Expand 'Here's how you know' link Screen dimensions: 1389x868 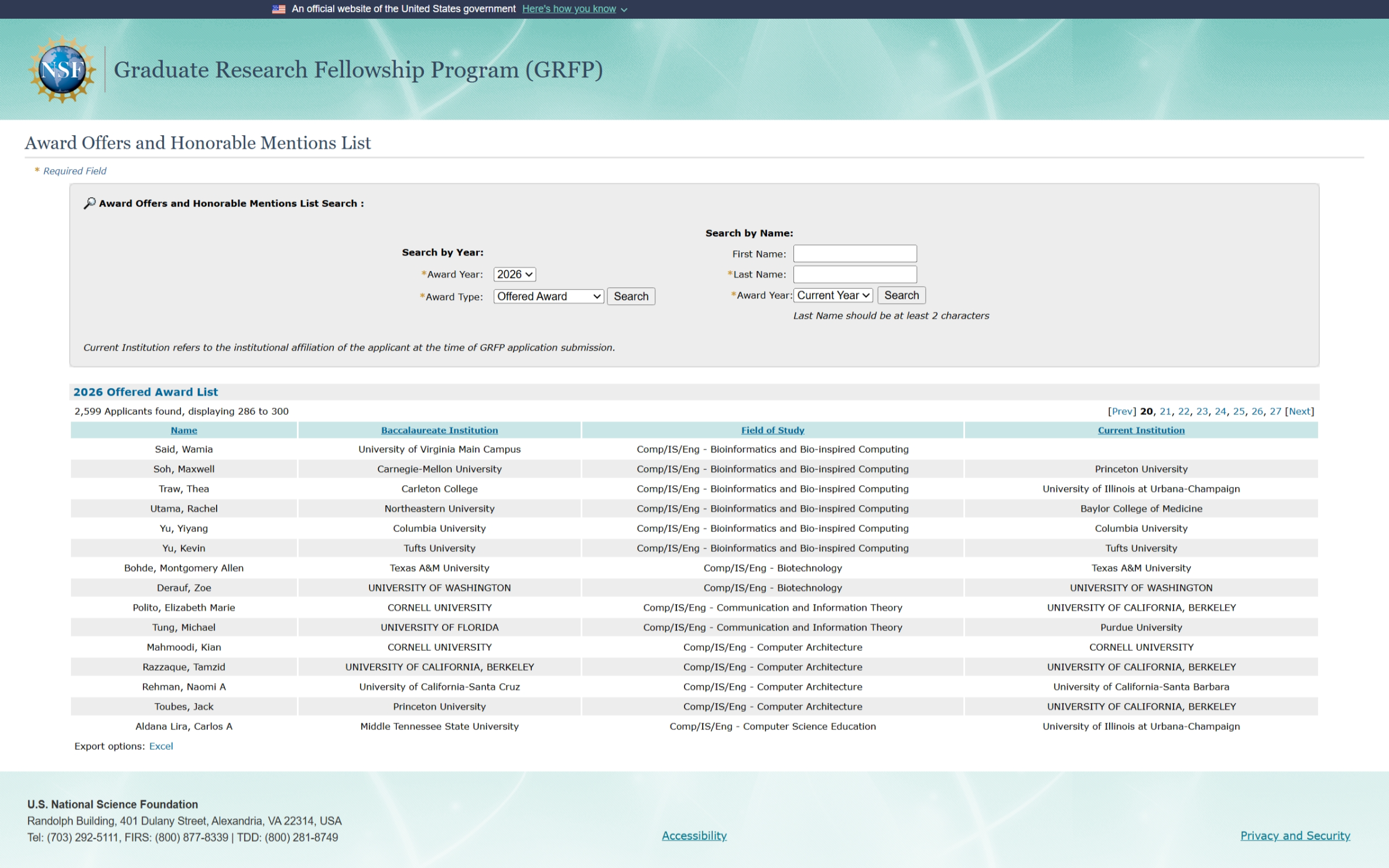click(574, 9)
